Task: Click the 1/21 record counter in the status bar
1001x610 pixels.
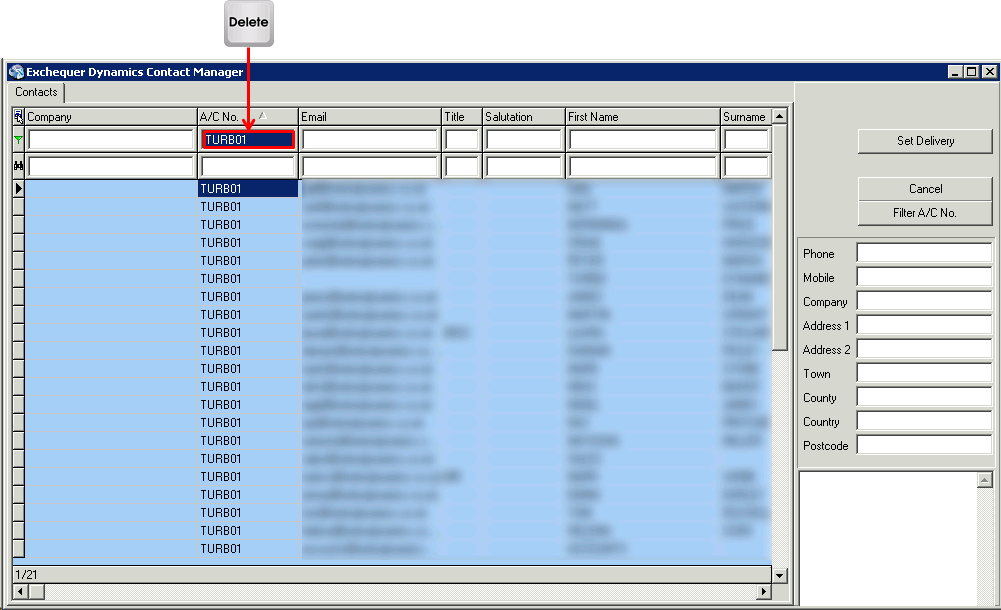Action: [26, 574]
